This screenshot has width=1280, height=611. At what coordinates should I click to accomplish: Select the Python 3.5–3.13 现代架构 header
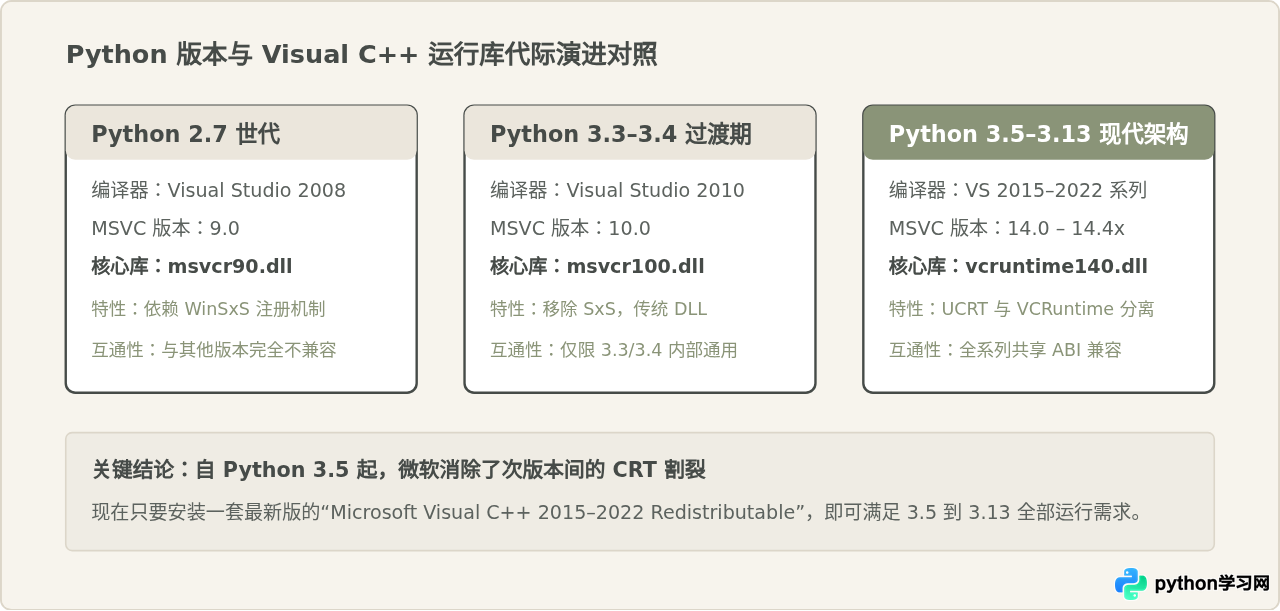(1039, 132)
